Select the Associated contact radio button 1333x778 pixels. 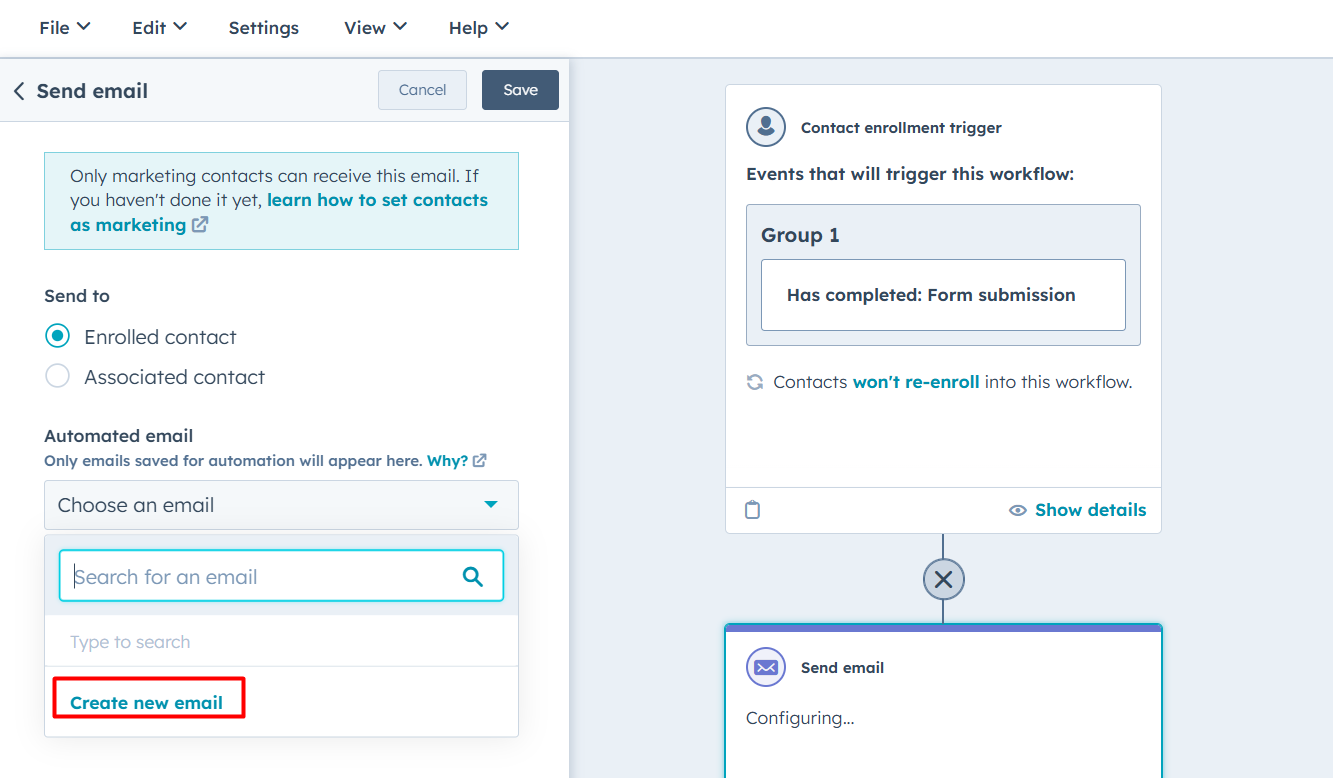[57, 376]
